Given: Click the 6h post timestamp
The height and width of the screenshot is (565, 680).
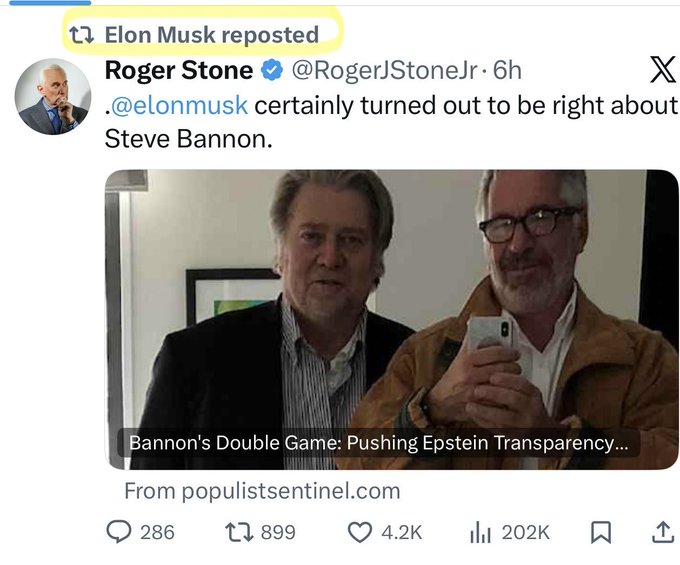Looking at the screenshot, I should (507, 71).
